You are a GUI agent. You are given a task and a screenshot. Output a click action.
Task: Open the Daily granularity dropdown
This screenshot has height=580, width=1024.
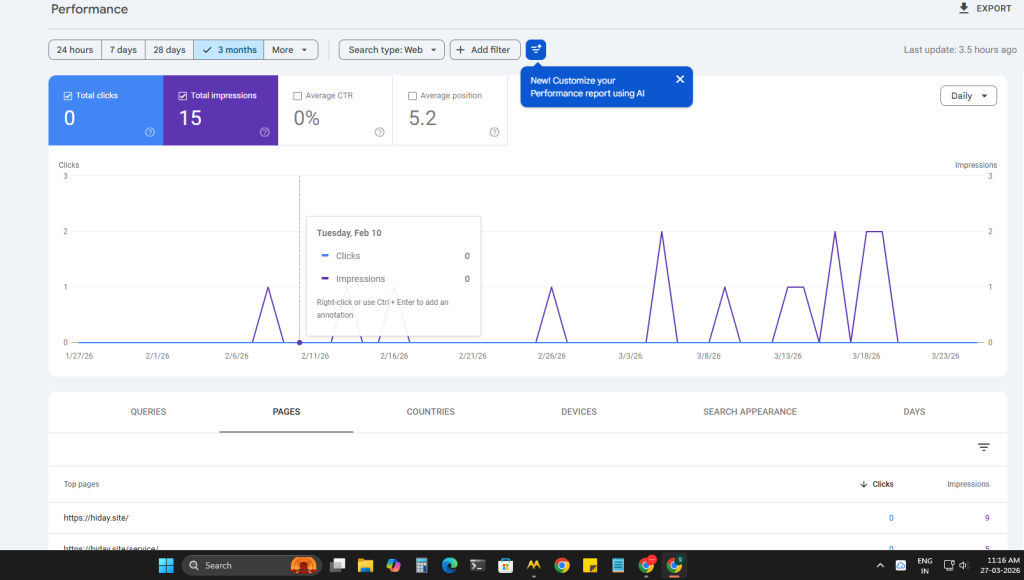[x=968, y=96]
